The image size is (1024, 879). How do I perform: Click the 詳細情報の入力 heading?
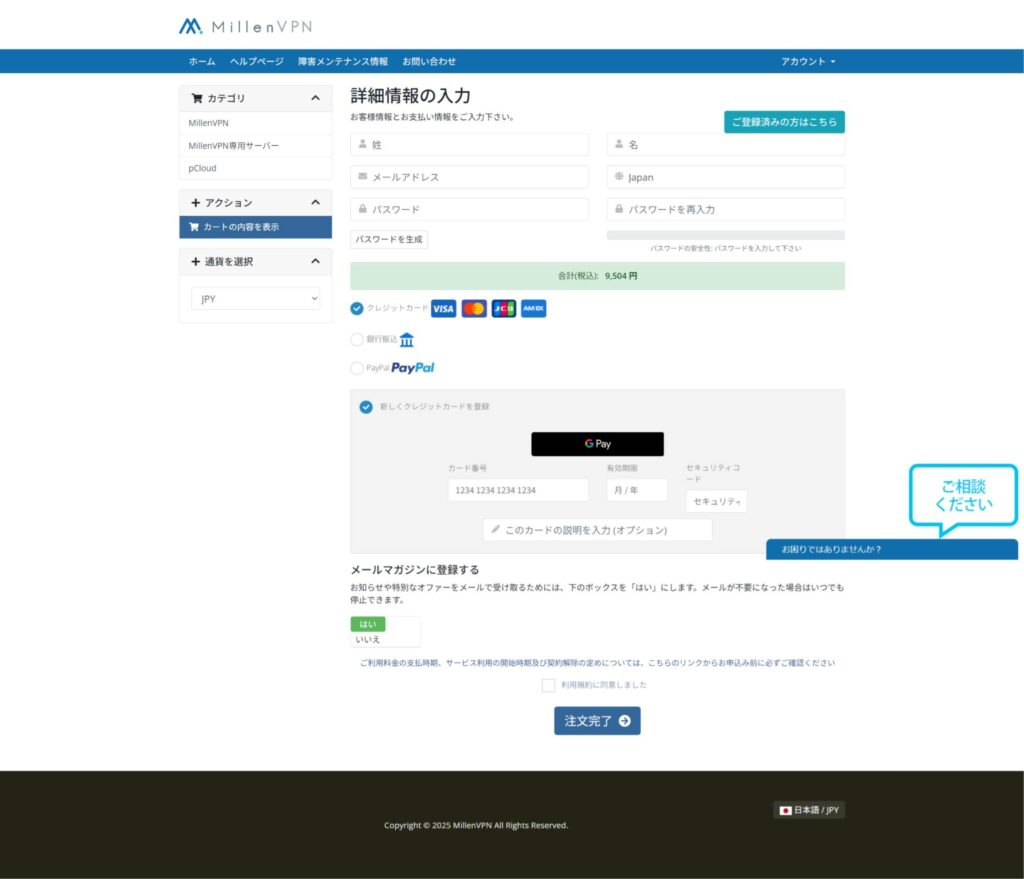tap(410, 95)
